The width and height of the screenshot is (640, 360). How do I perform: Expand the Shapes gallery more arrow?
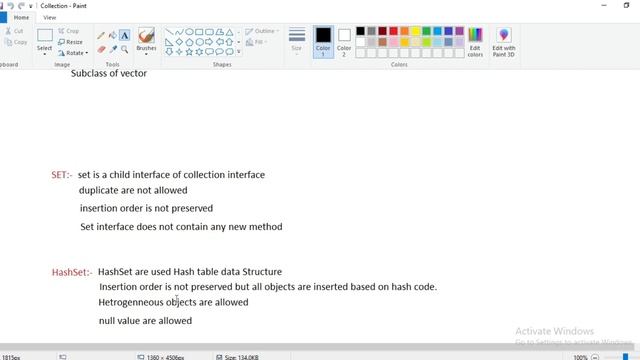[239, 52]
